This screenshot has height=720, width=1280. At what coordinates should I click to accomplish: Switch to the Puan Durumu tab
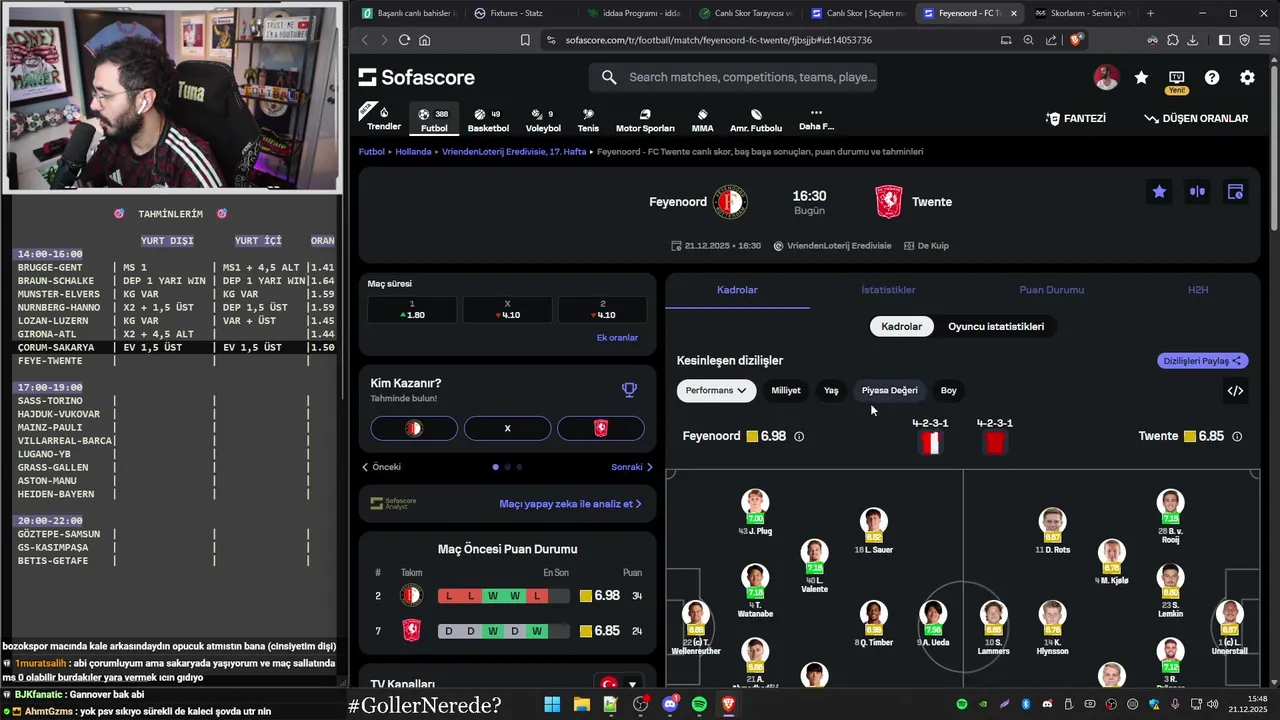click(x=1051, y=290)
